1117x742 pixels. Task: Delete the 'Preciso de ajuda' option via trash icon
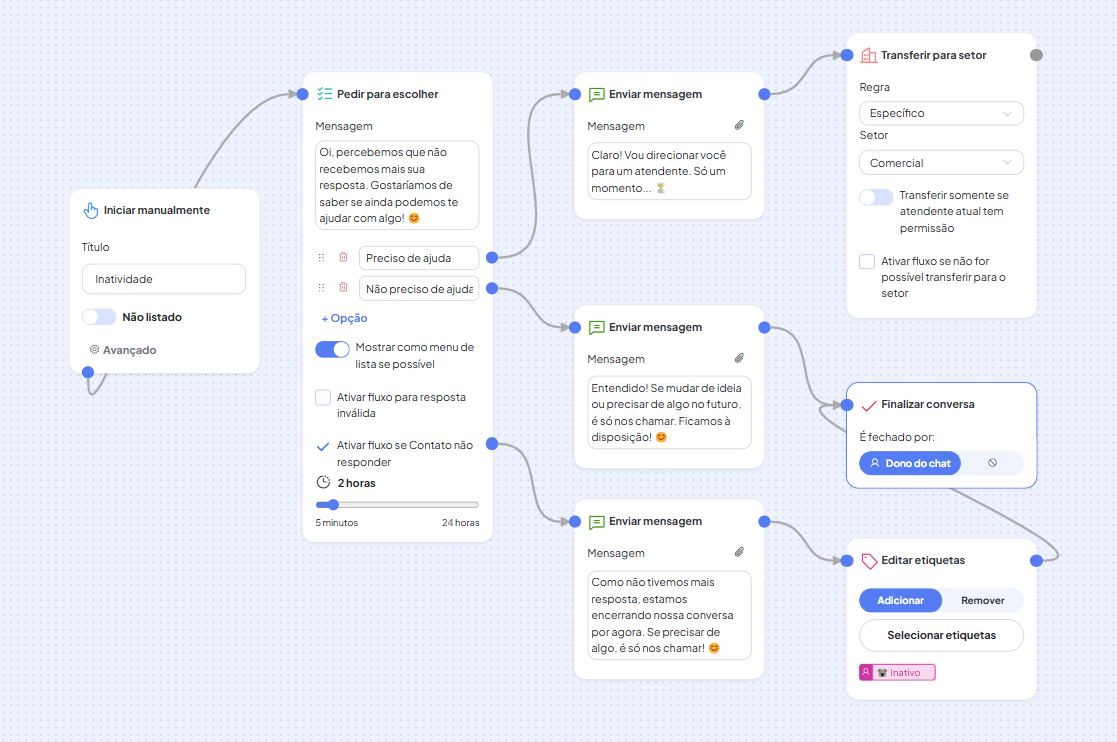pyautogui.click(x=343, y=258)
